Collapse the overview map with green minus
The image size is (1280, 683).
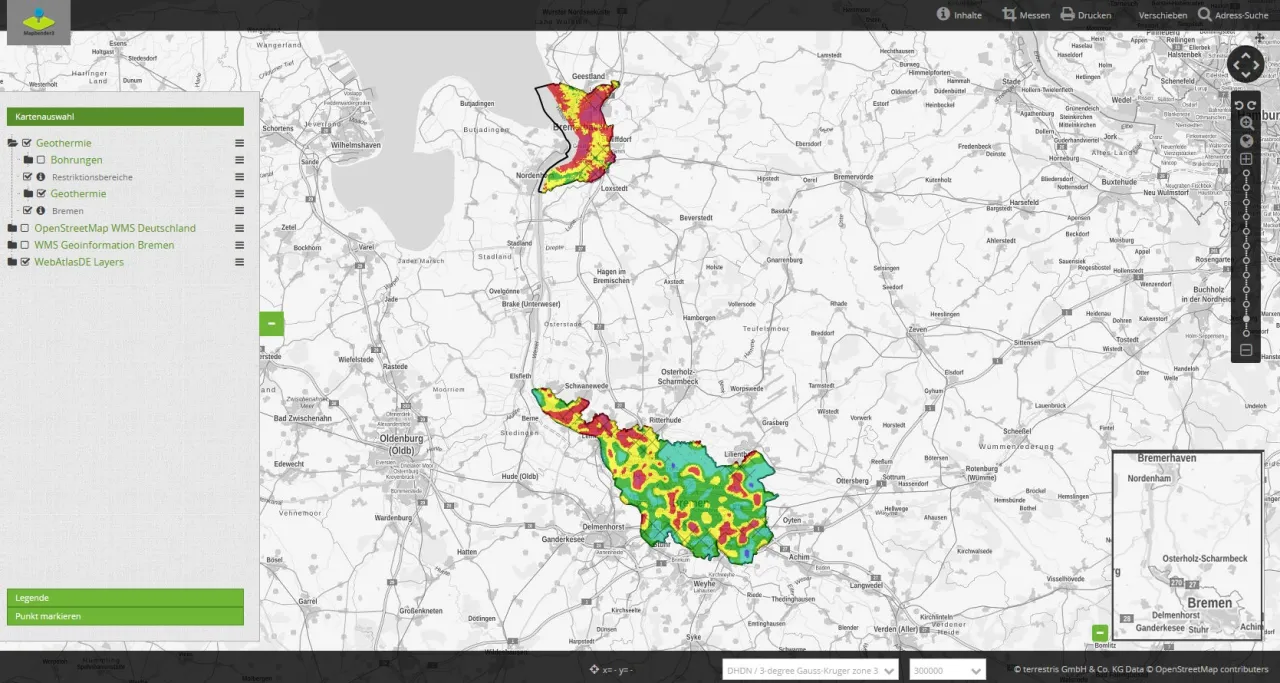click(1100, 632)
